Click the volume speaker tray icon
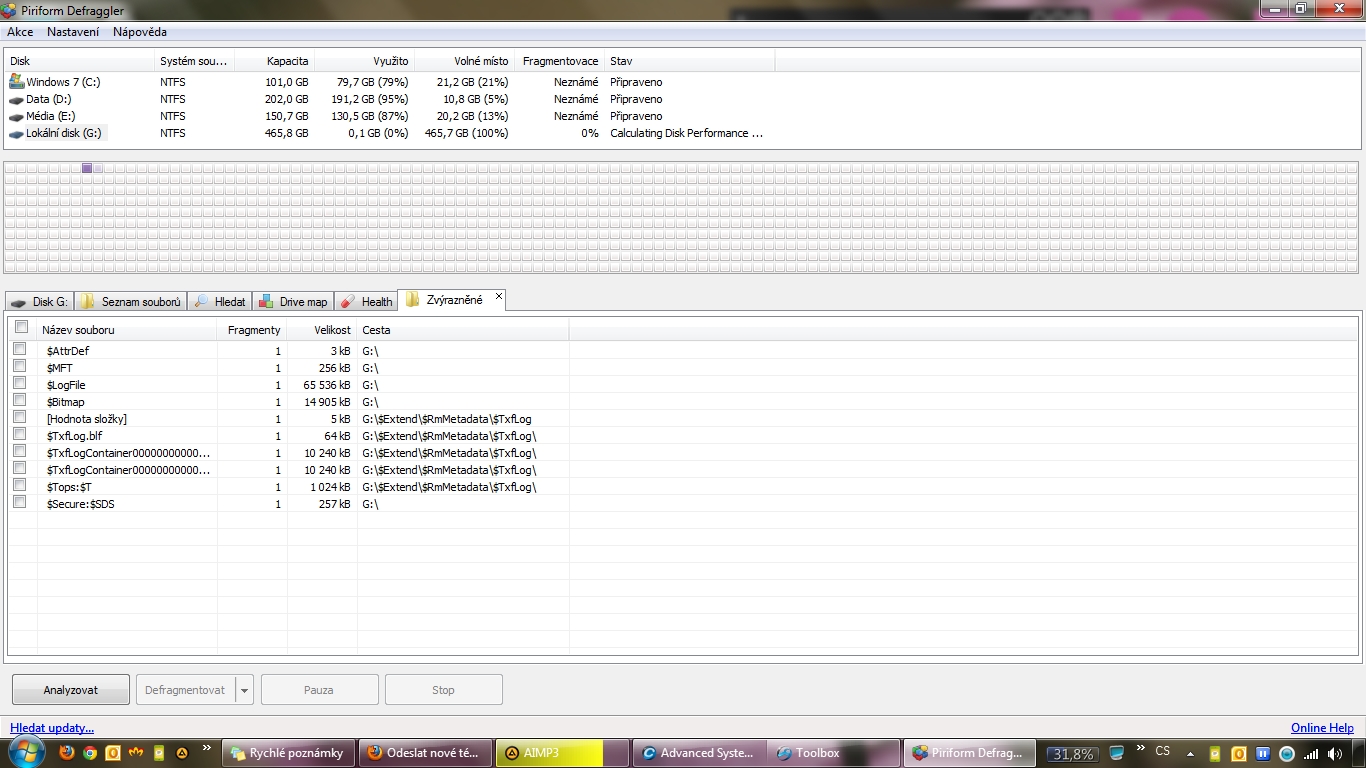 coord(1334,754)
